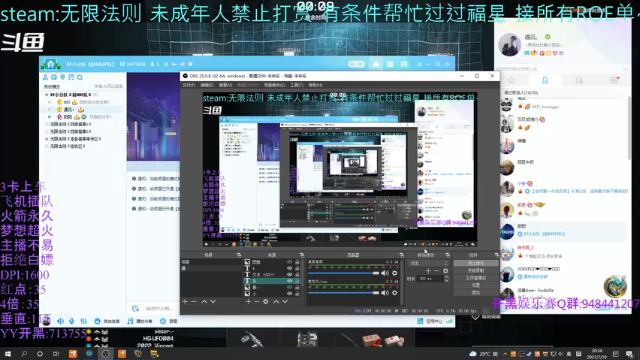Open transition properties gear icon

tap(445, 271)
